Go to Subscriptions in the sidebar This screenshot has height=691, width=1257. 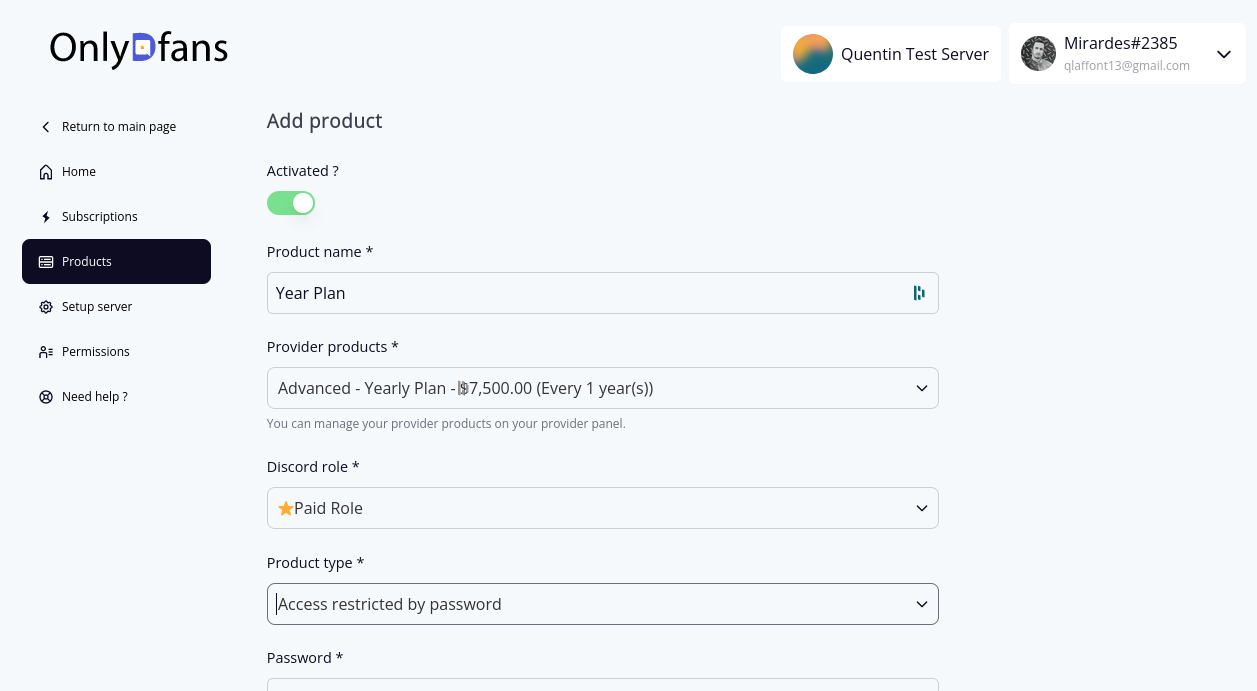coord(100,217)
